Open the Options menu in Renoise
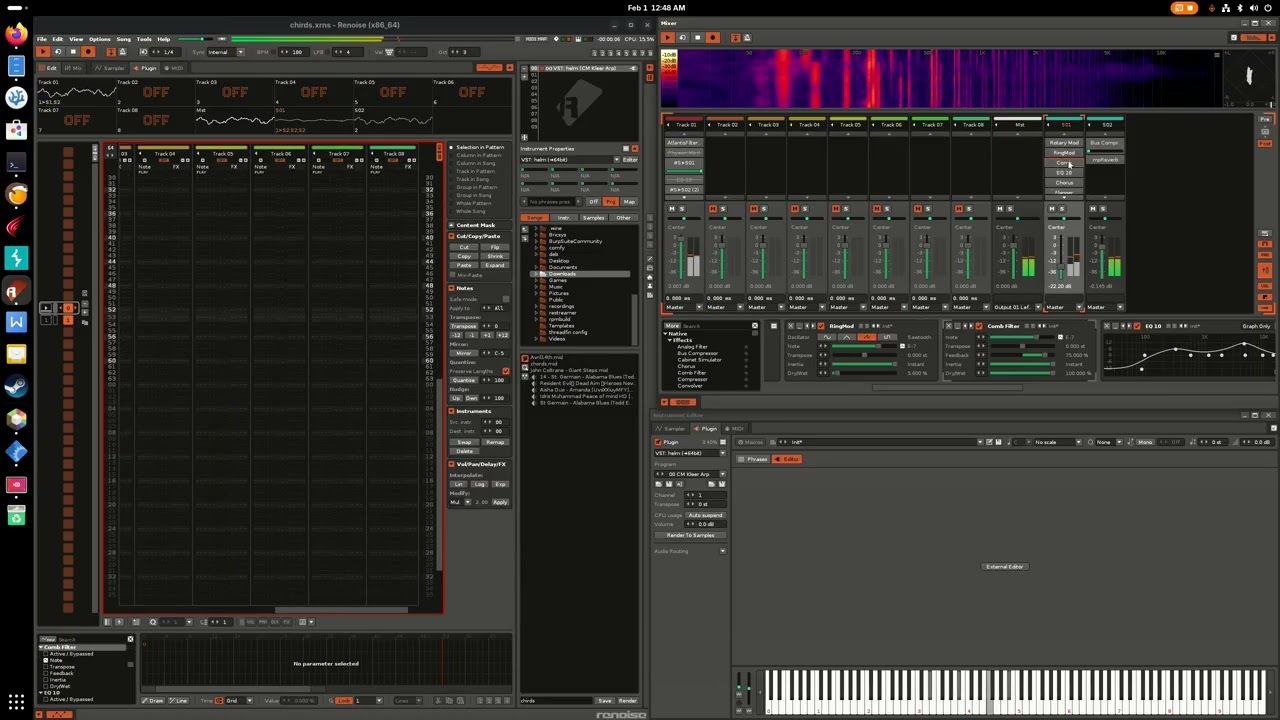This screenshot has width=1280, height=720. pyautogui.click(x=99, y=39)
